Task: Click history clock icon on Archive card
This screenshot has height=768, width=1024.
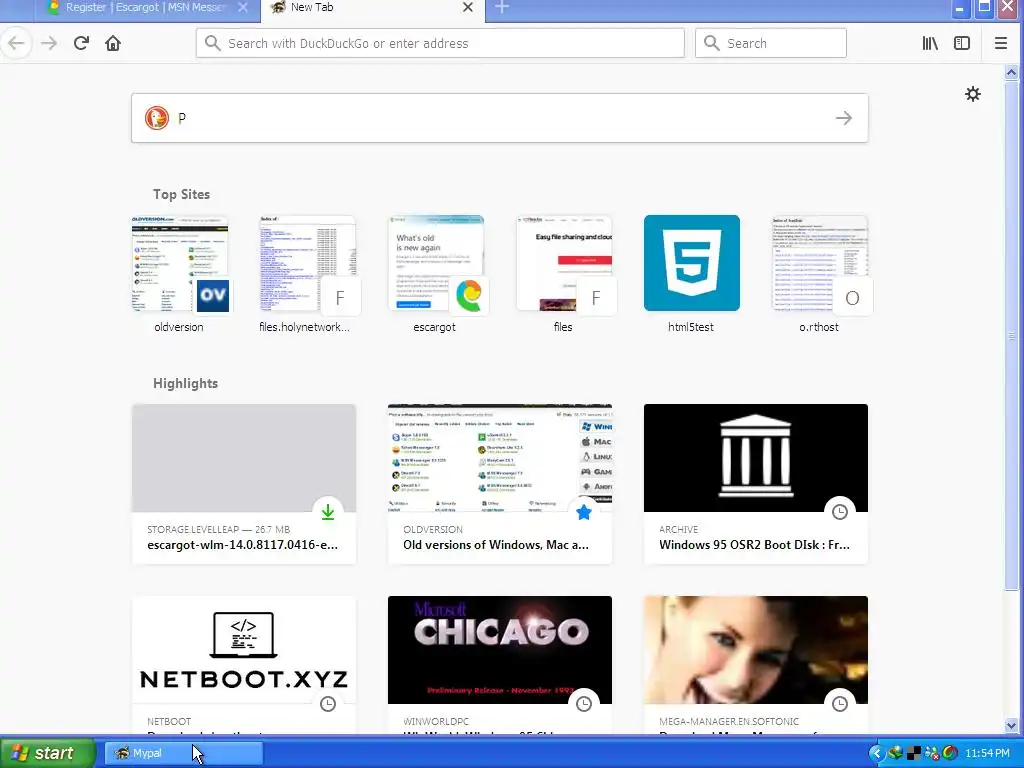Action: 840,512
